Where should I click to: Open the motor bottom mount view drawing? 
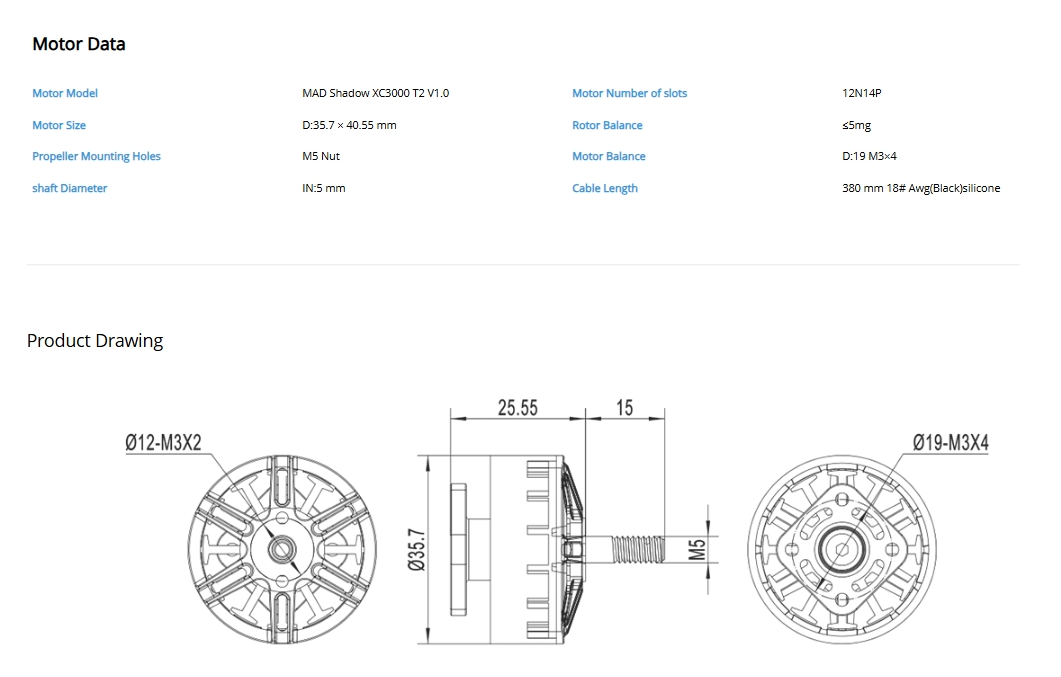click(842, 549)
